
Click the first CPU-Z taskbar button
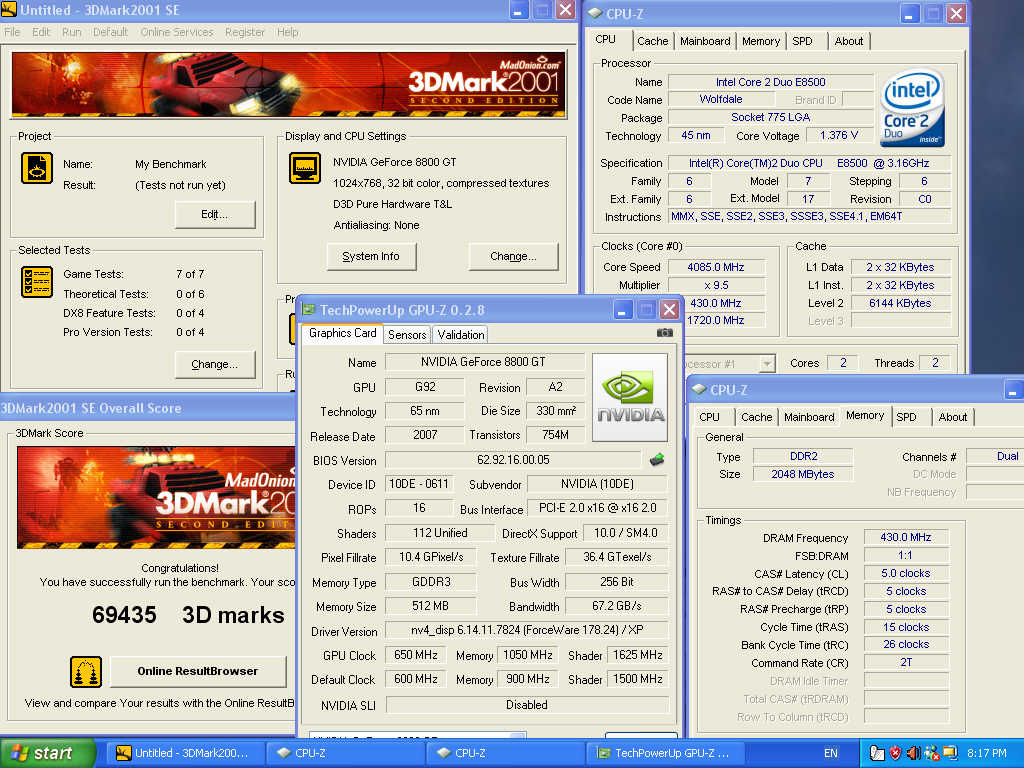click(x=345, y=753)
